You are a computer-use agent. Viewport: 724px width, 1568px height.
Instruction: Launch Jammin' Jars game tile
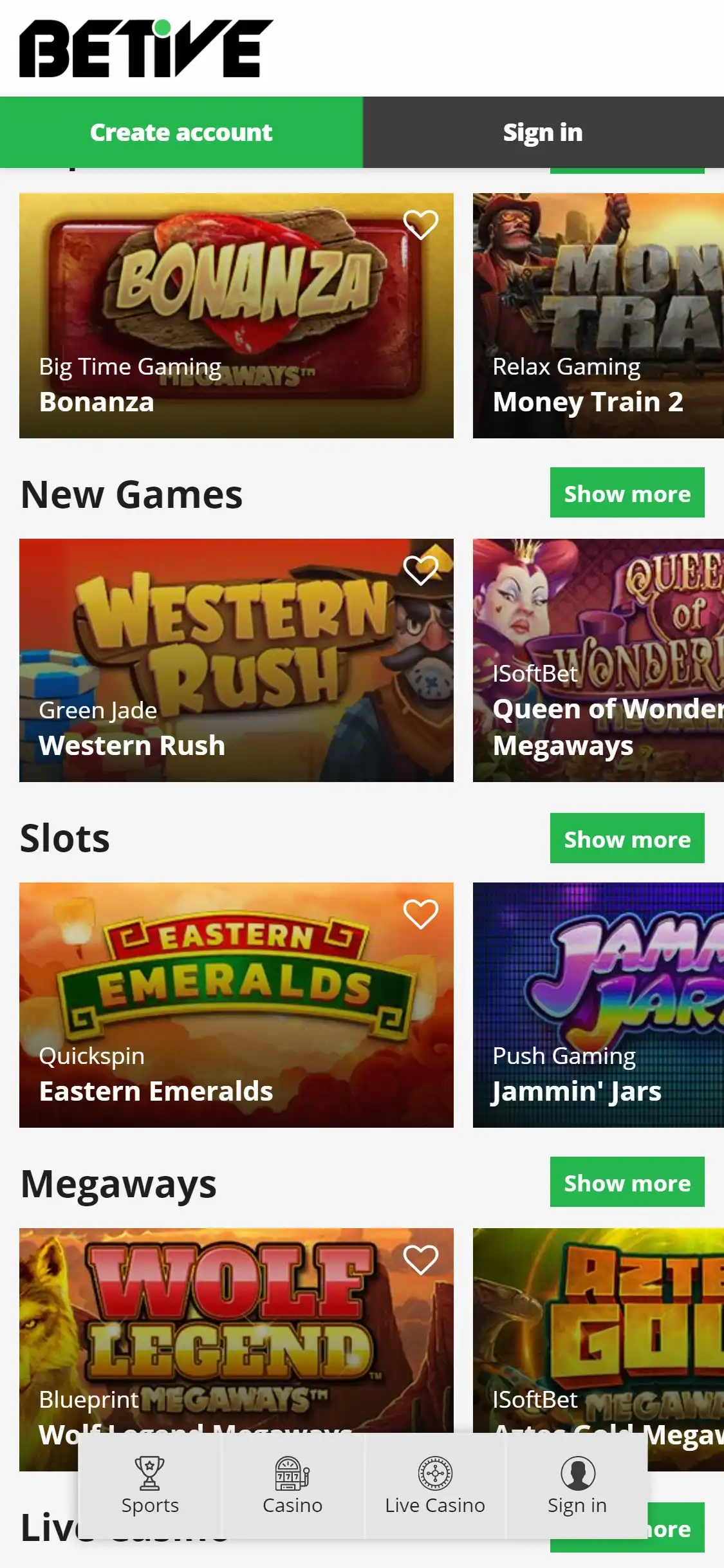[x=599, y=1005]
